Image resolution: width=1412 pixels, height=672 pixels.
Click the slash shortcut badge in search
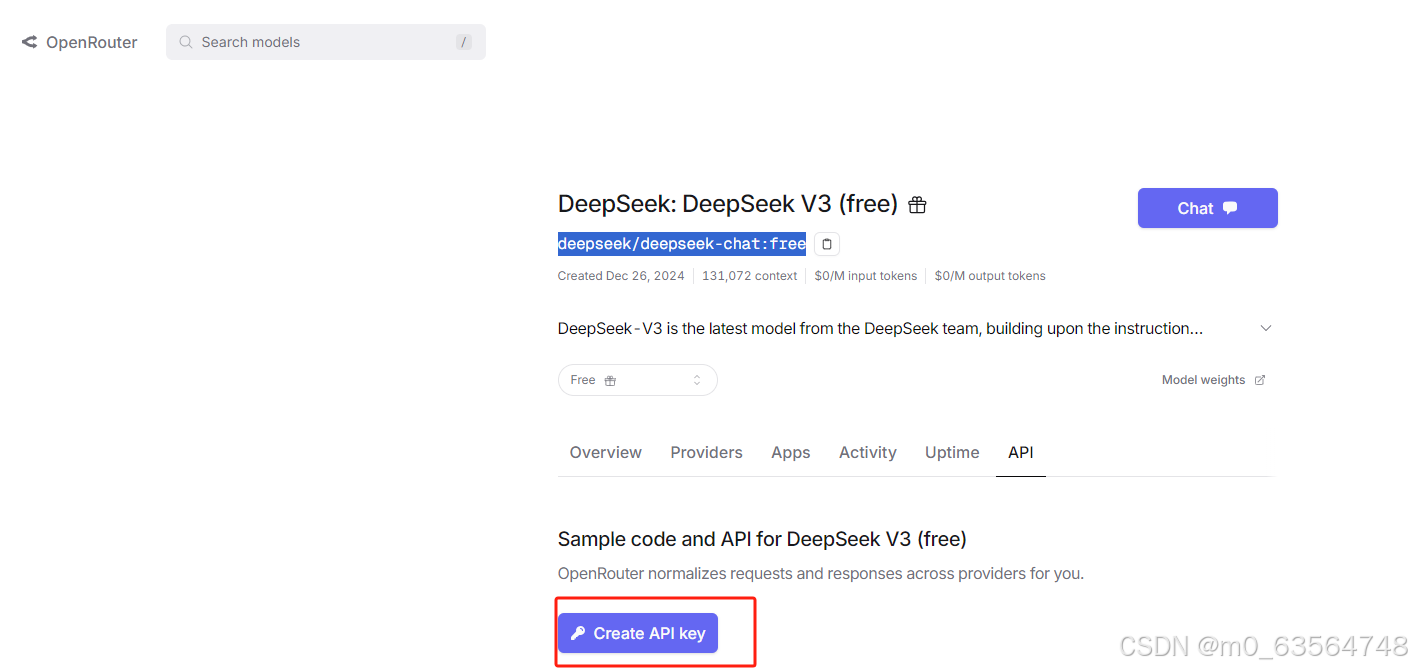click(464, 42)
